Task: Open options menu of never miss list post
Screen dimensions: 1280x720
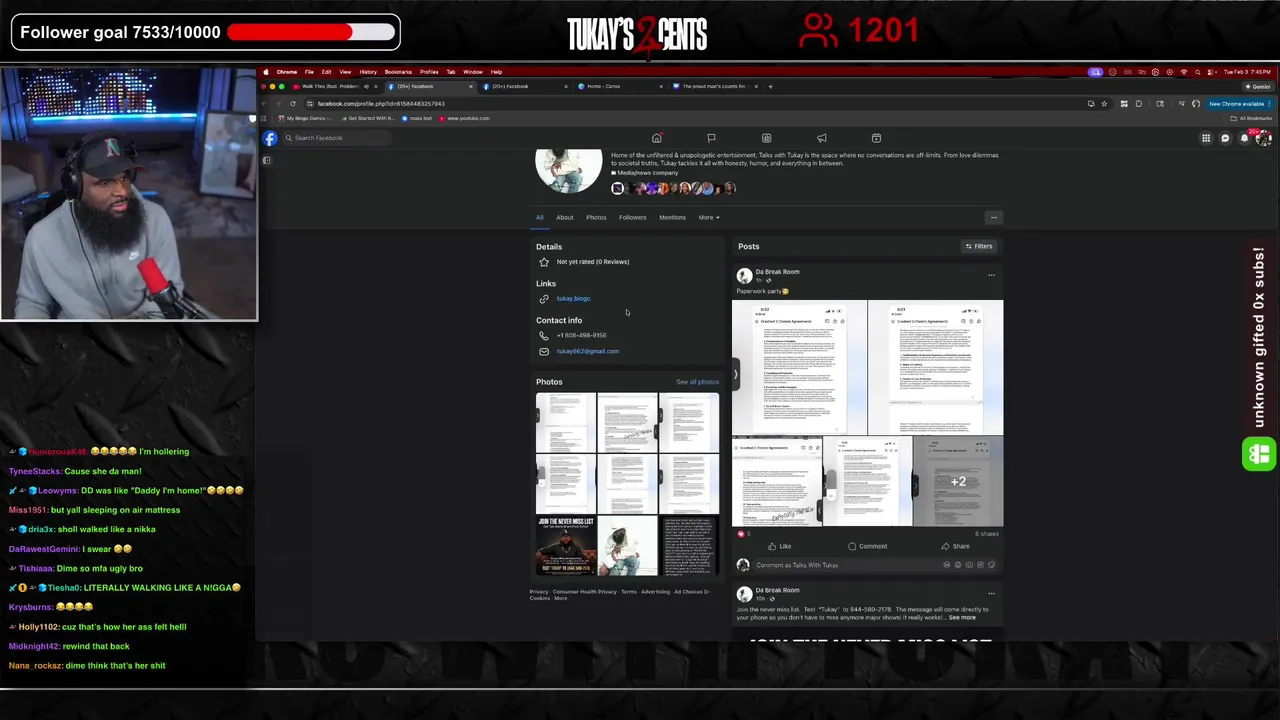Action: [x=991, y=593]
